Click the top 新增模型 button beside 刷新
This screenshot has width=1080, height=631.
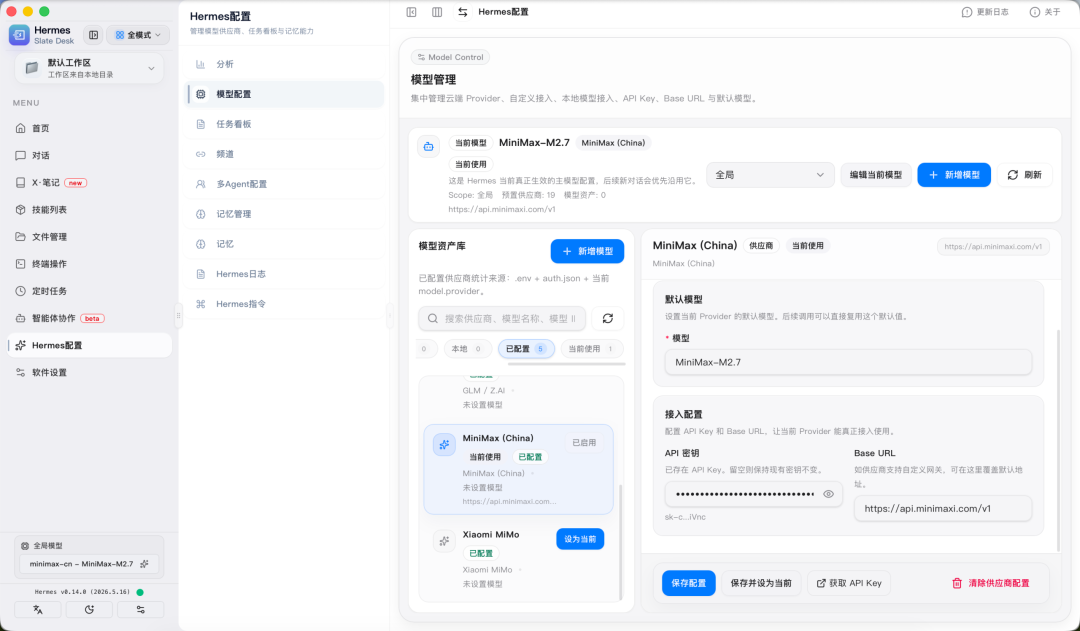click(x=954, y=175)
